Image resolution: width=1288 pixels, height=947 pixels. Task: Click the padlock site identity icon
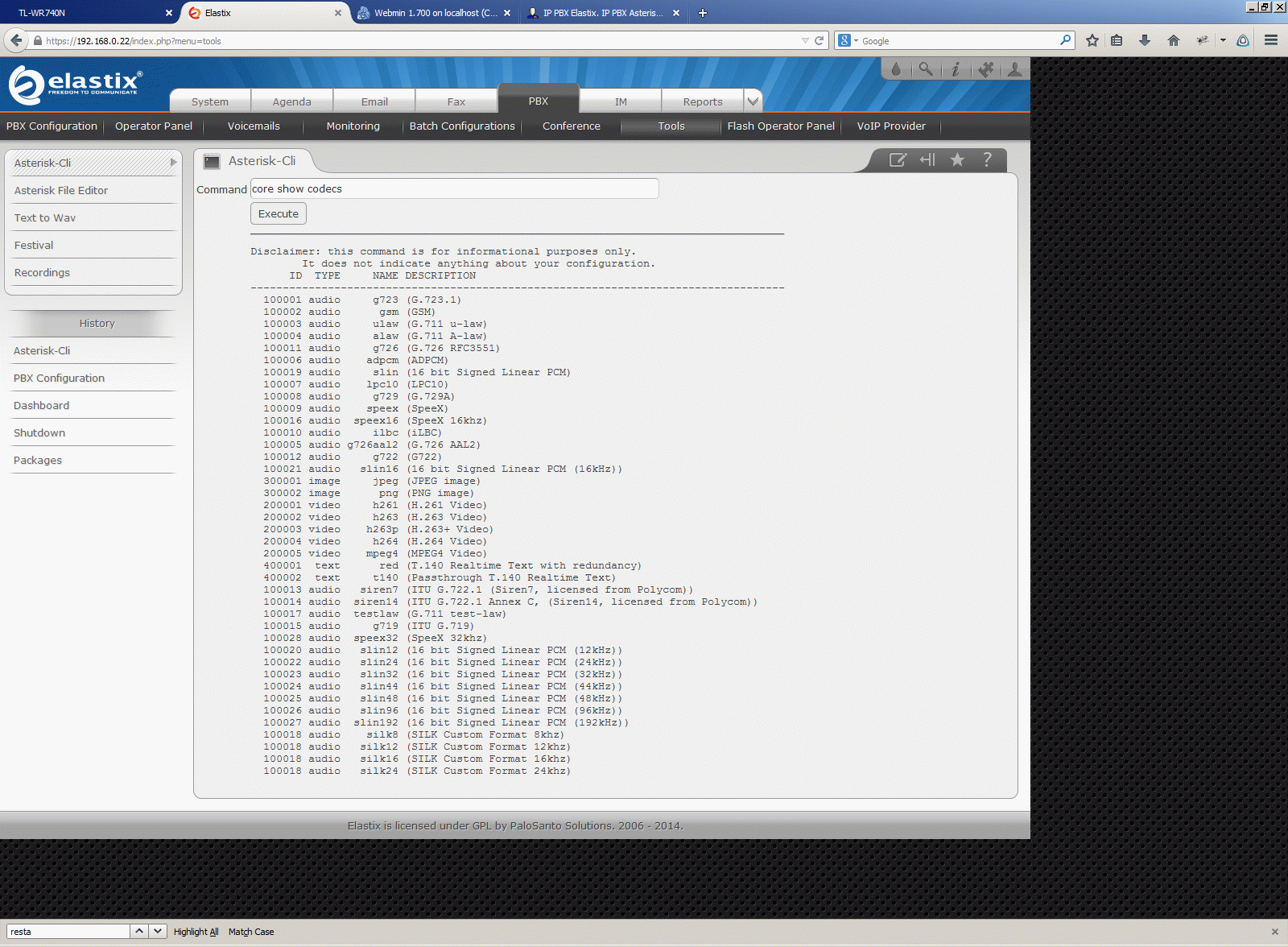click(x=37, y=40)
